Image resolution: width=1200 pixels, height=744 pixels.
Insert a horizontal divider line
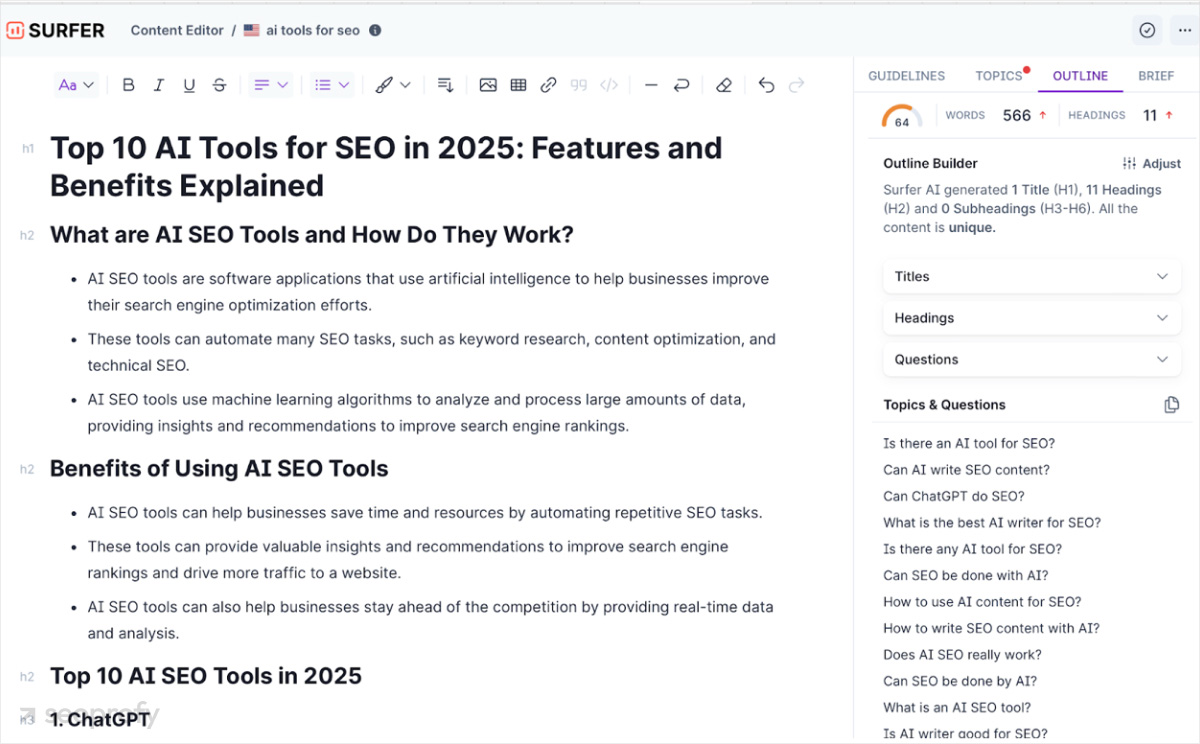click(x=651, y=85)
